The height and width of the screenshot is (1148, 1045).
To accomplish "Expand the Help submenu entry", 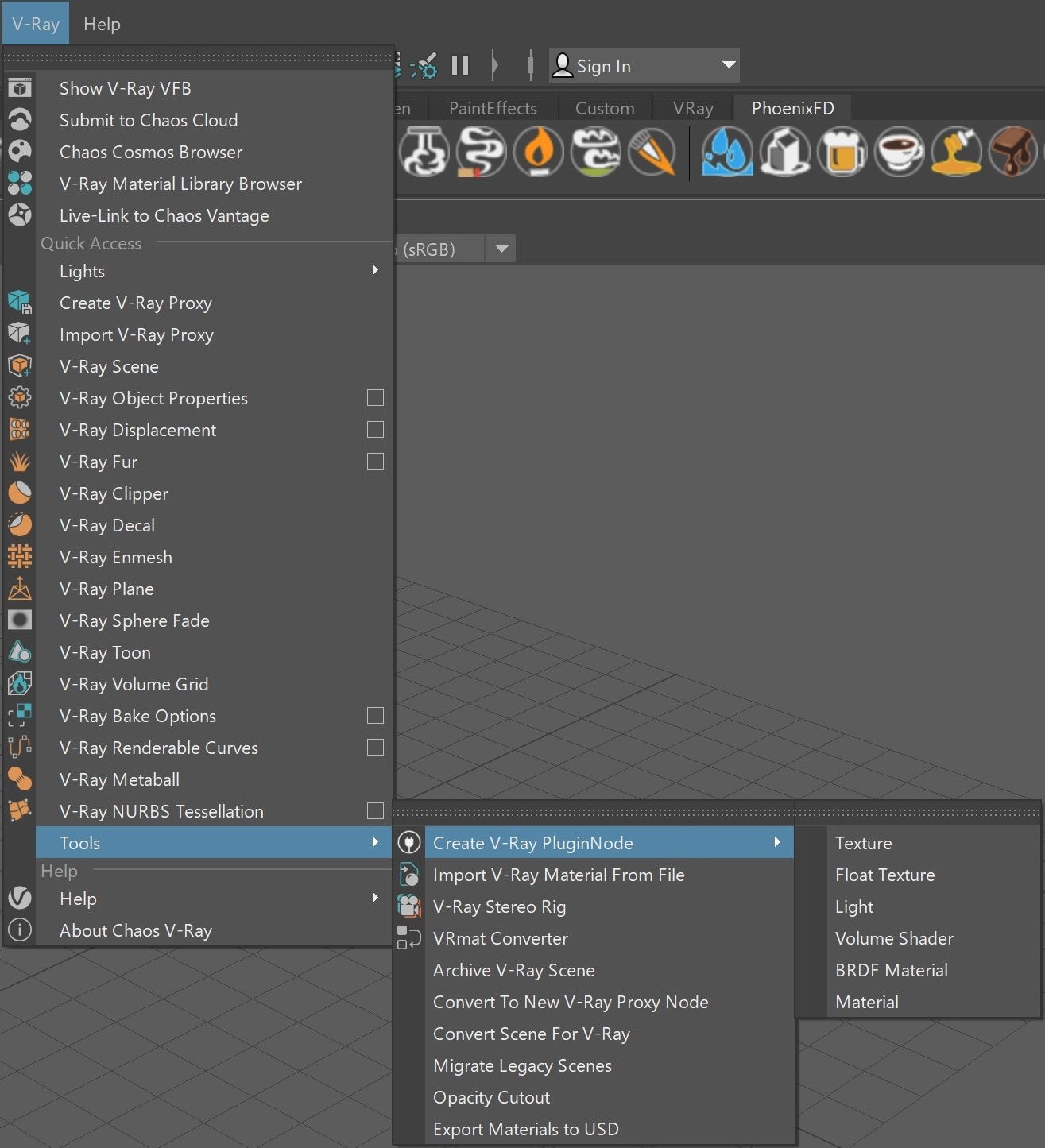I will [215, 899].
